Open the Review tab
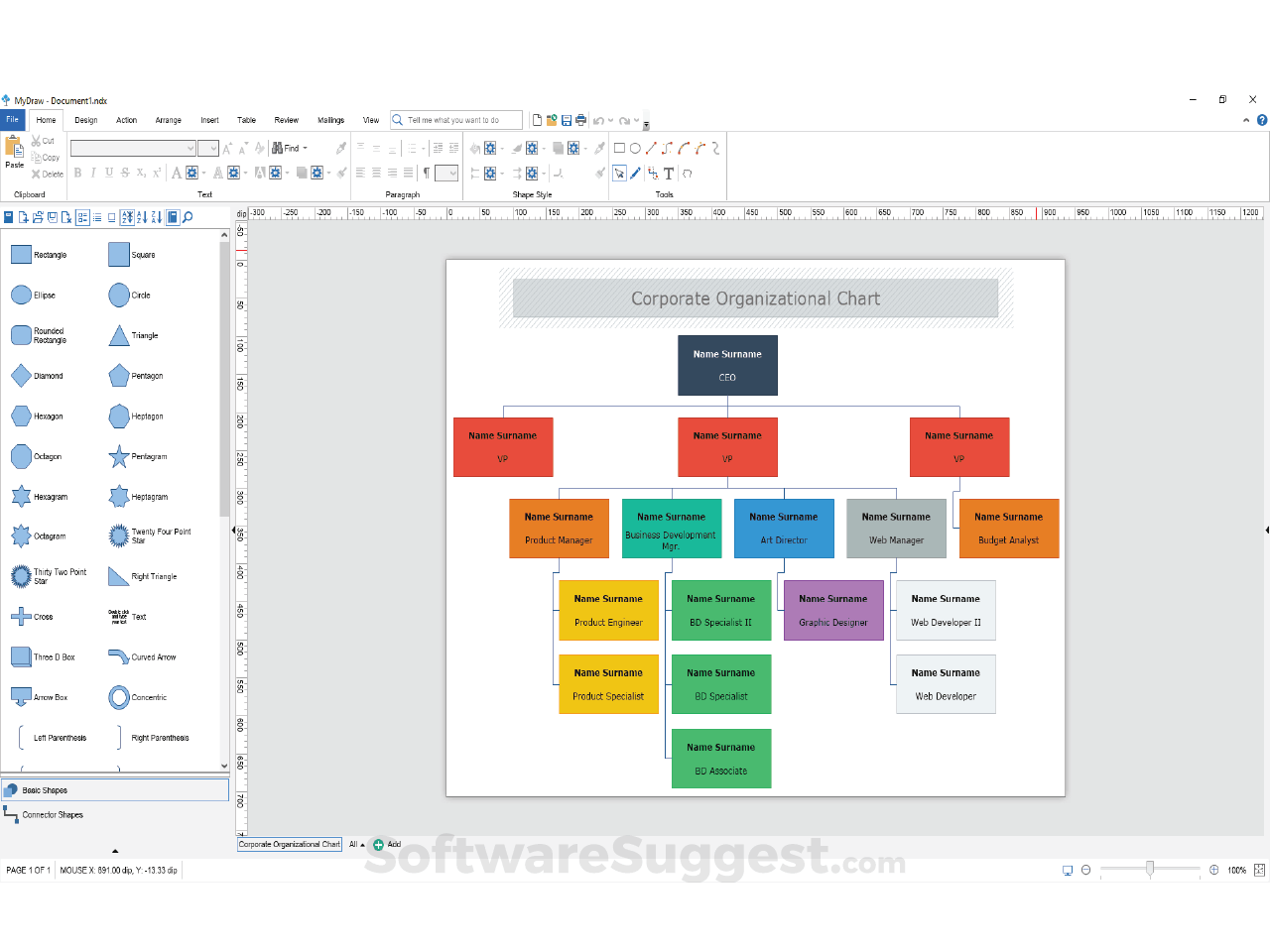The width and height of the screenshot is (1270, 952). [x=287, y=120]
